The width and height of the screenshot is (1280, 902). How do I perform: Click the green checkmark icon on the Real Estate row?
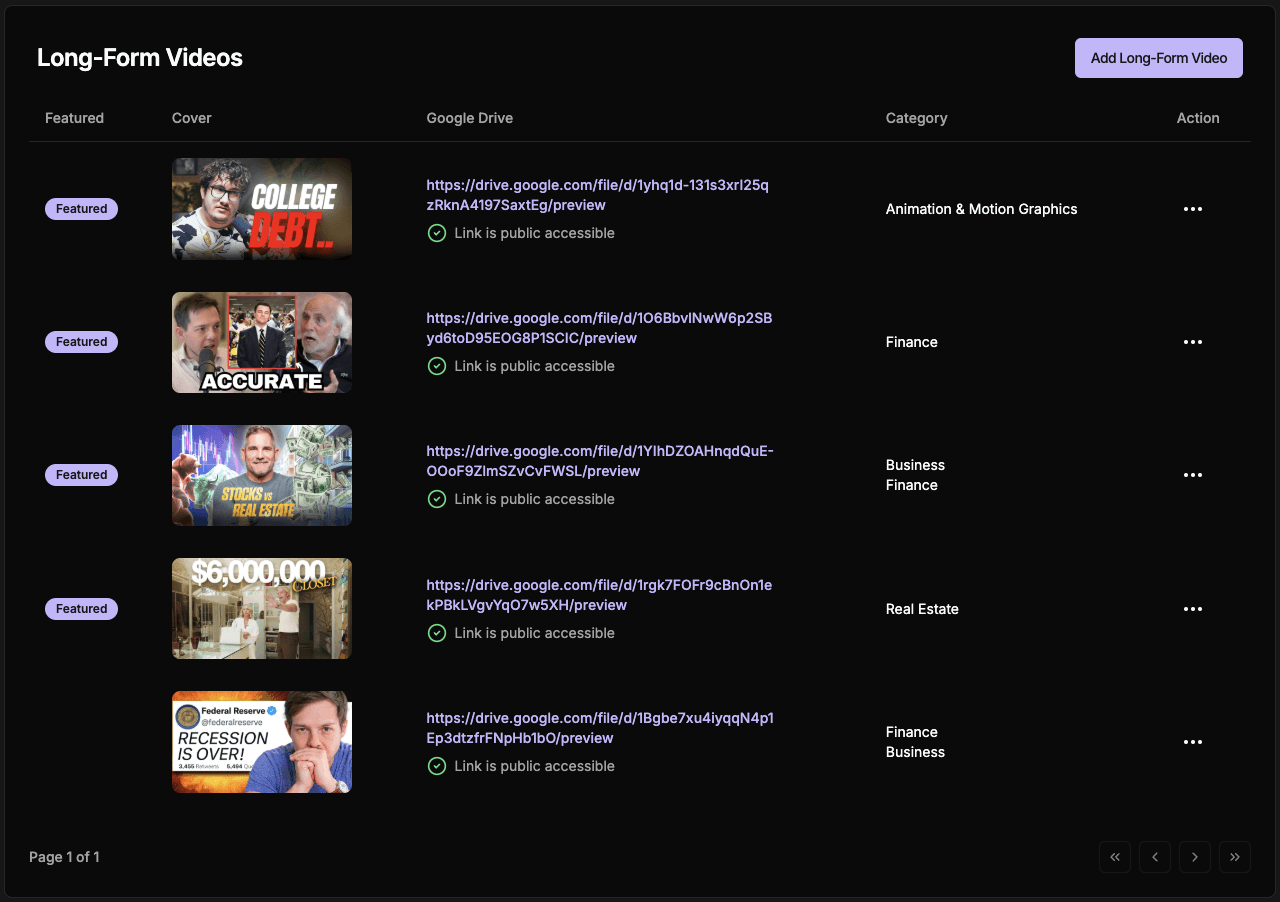(437, 632)
